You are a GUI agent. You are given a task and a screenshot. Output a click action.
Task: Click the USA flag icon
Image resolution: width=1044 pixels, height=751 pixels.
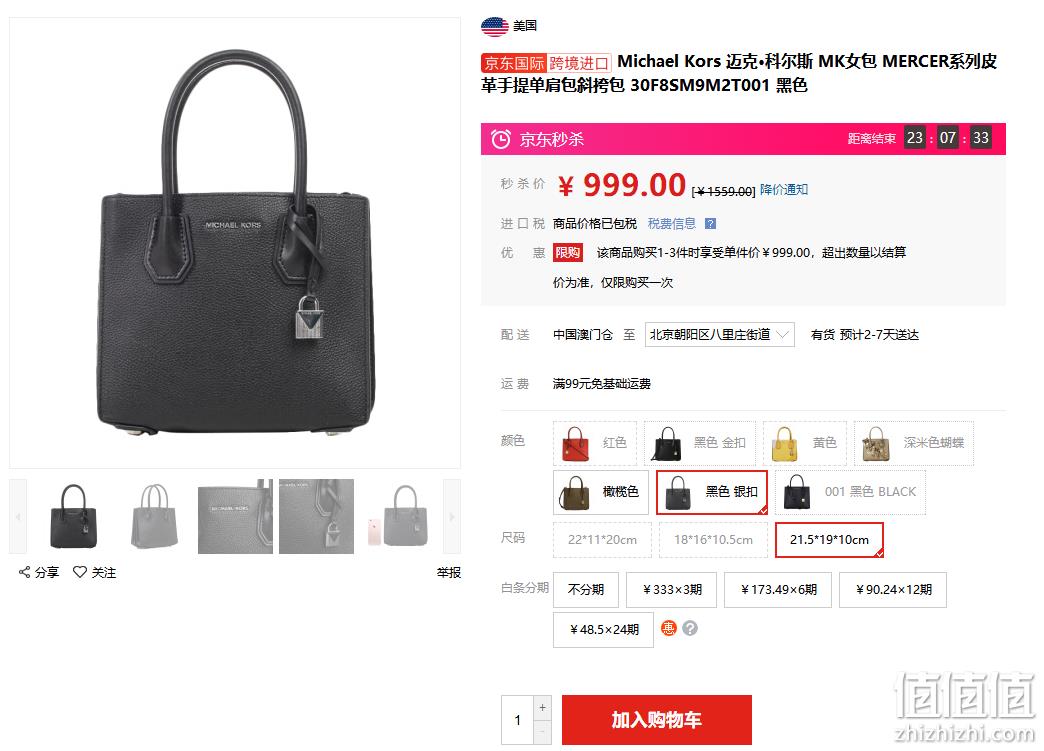pos(495,27)
